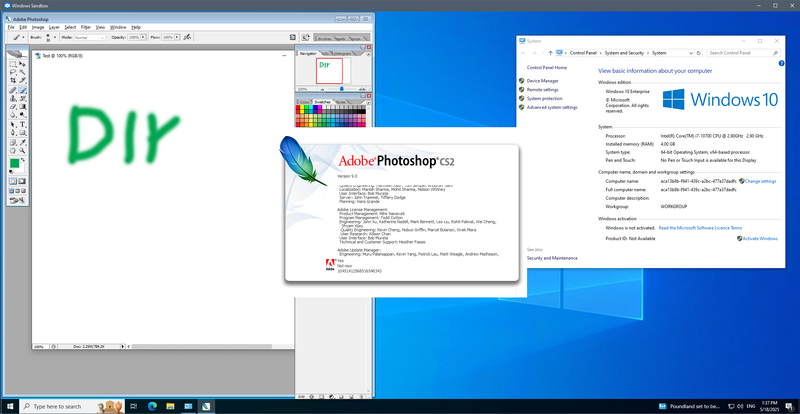Select the Notes tool

(x=13, y=142)
